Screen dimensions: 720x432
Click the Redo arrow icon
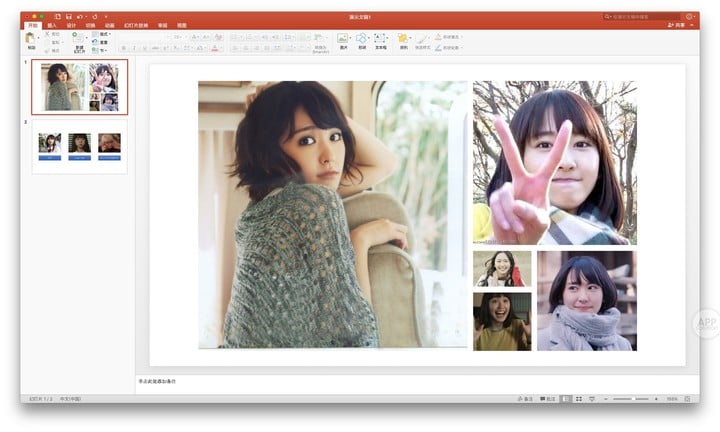pyautogui.click(x=95, y=17)
